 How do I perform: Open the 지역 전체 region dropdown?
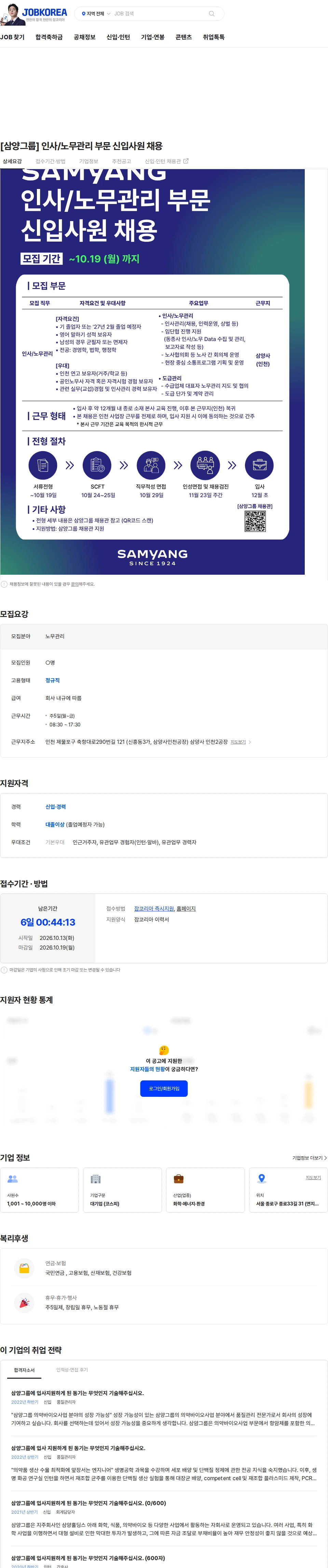[x=96, y=13]
